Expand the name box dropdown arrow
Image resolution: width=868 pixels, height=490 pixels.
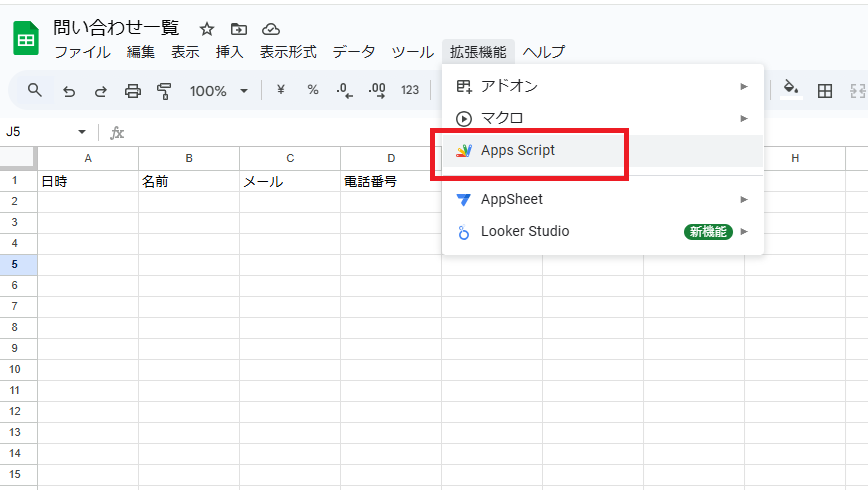82,132
